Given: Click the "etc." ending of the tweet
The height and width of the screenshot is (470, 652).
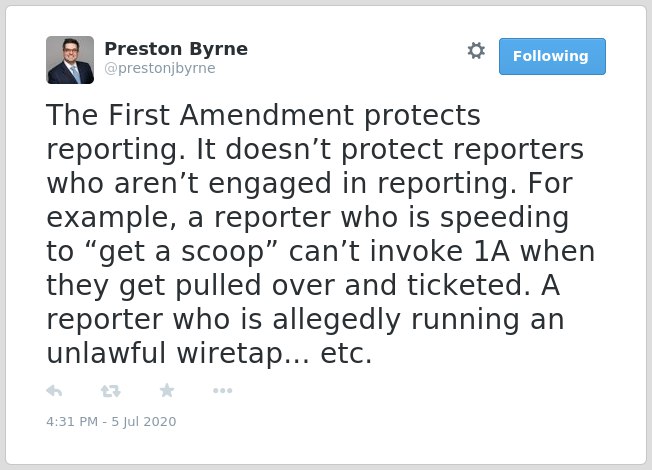Looking at the screenshot, I should (346, 354).
